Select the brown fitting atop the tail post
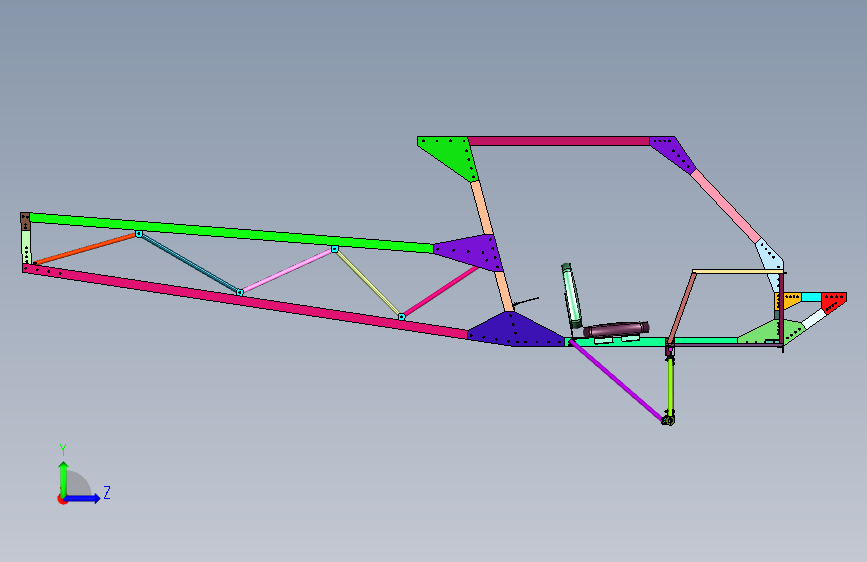 coord(25,221)
